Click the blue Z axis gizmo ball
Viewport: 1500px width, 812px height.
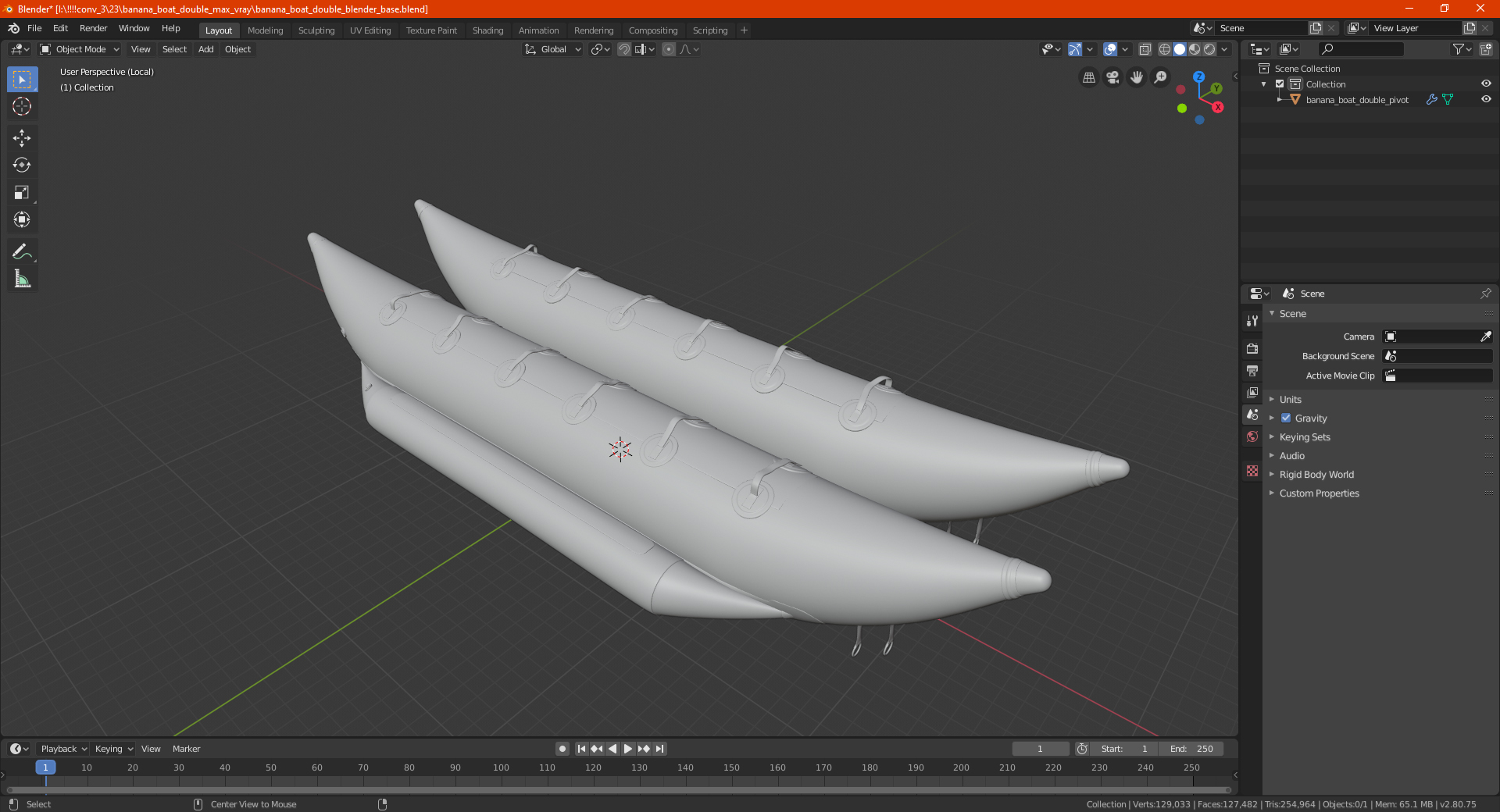tap(1198, 77)
